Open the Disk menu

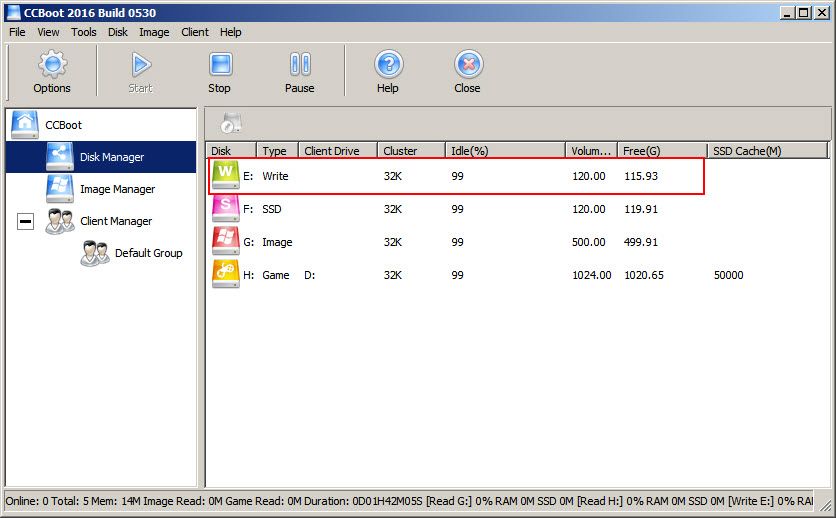(117, 32)
